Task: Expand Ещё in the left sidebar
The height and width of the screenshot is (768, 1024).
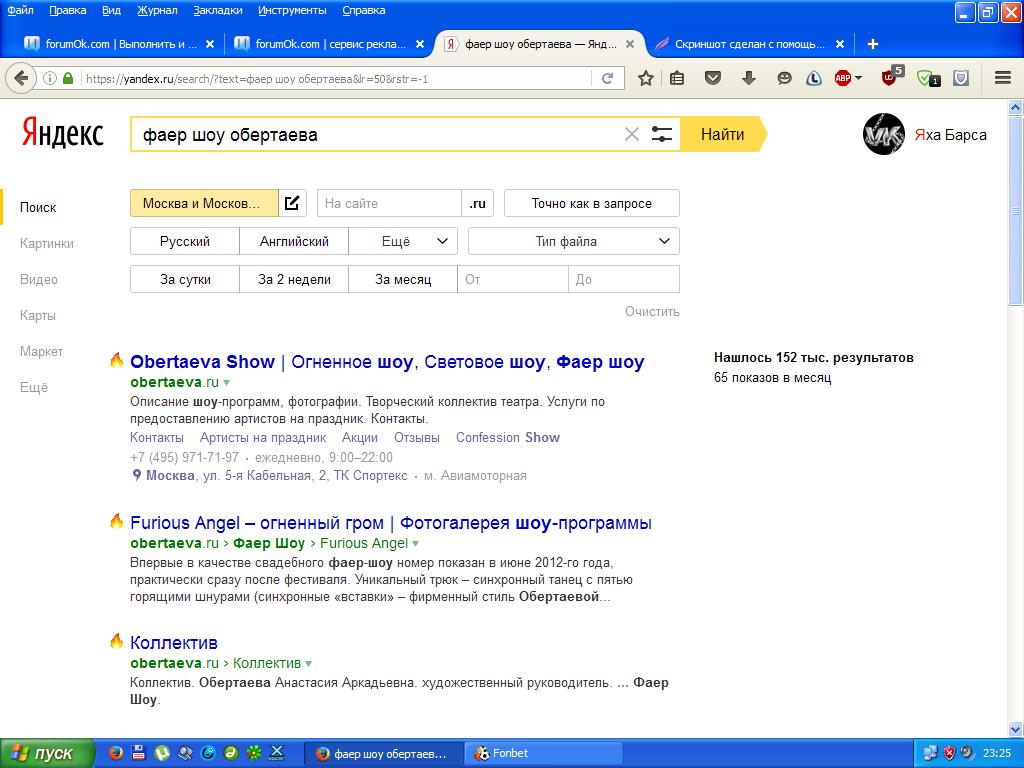Action: tap(34, 387)
